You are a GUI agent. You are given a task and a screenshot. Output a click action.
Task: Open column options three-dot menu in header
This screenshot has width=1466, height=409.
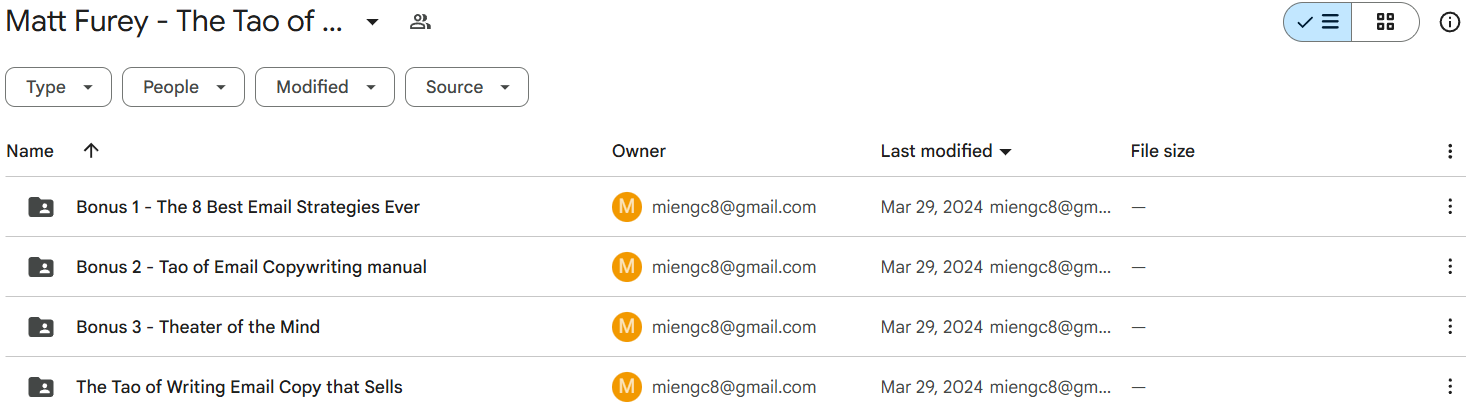[1450, 152]
